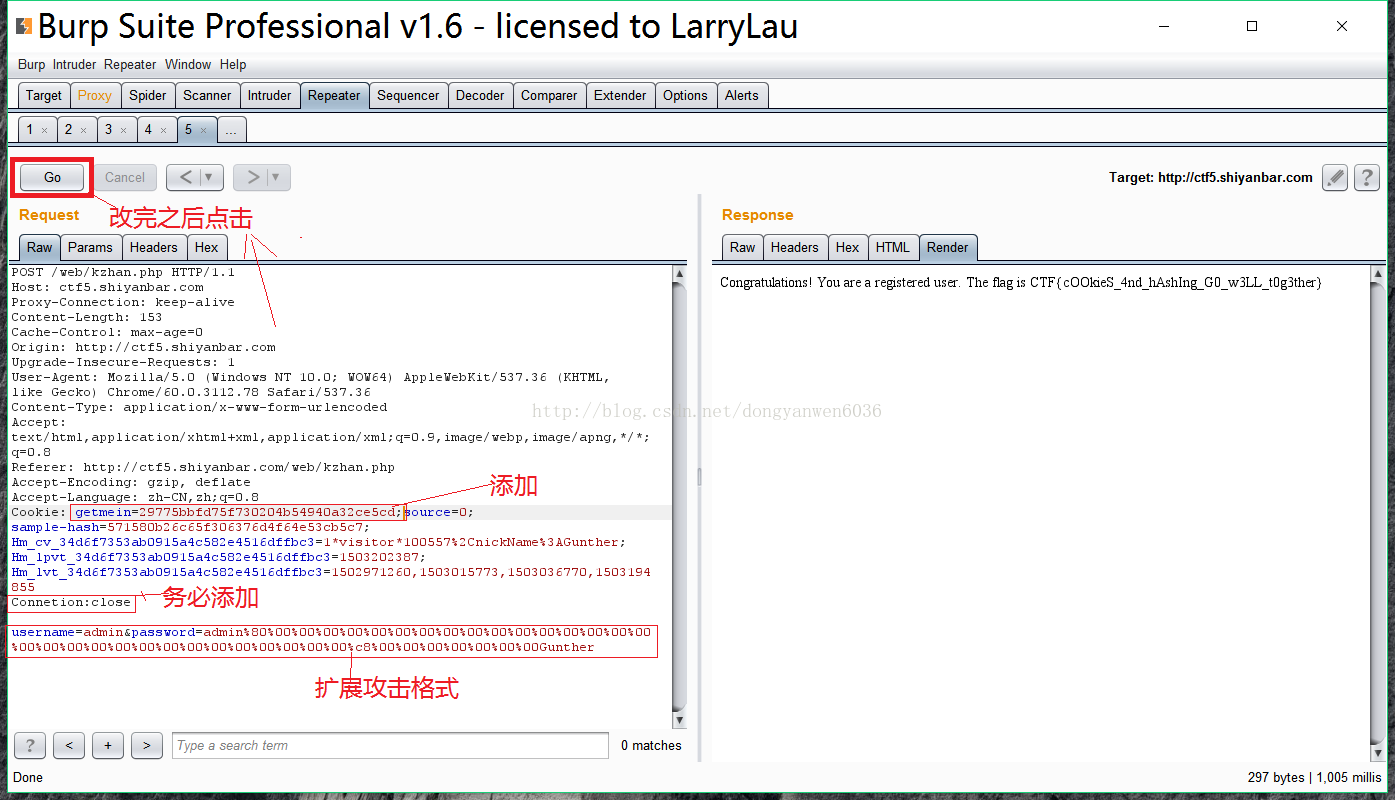The height and width of the screenshot is (800, 1395).
Task: Click the 'Host: ctf5.shiyanbar.com' header line
Action: pos(107,287)
